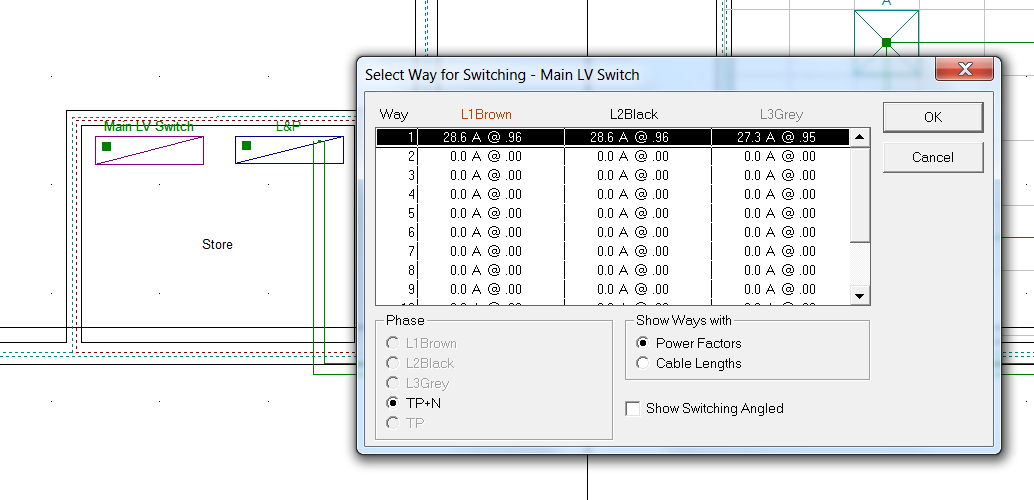Image resolution: width=1034 pixels, height=500 pixels.
Task: Click the L&P label on drawing
Action: click(x=288, y=126)
